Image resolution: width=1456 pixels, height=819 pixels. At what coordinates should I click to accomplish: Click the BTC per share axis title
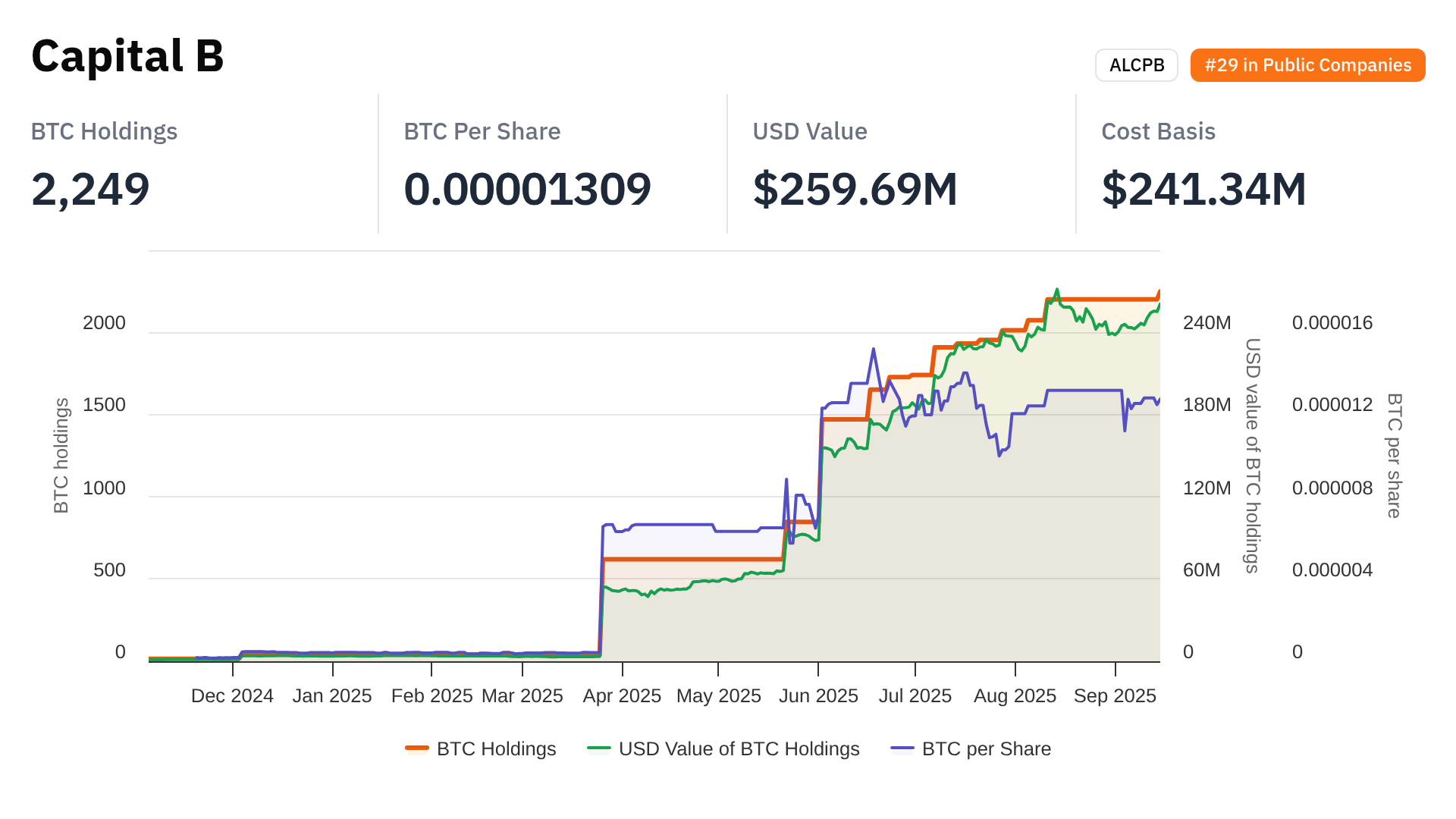pyautogui.click(x=1394, y=455)
